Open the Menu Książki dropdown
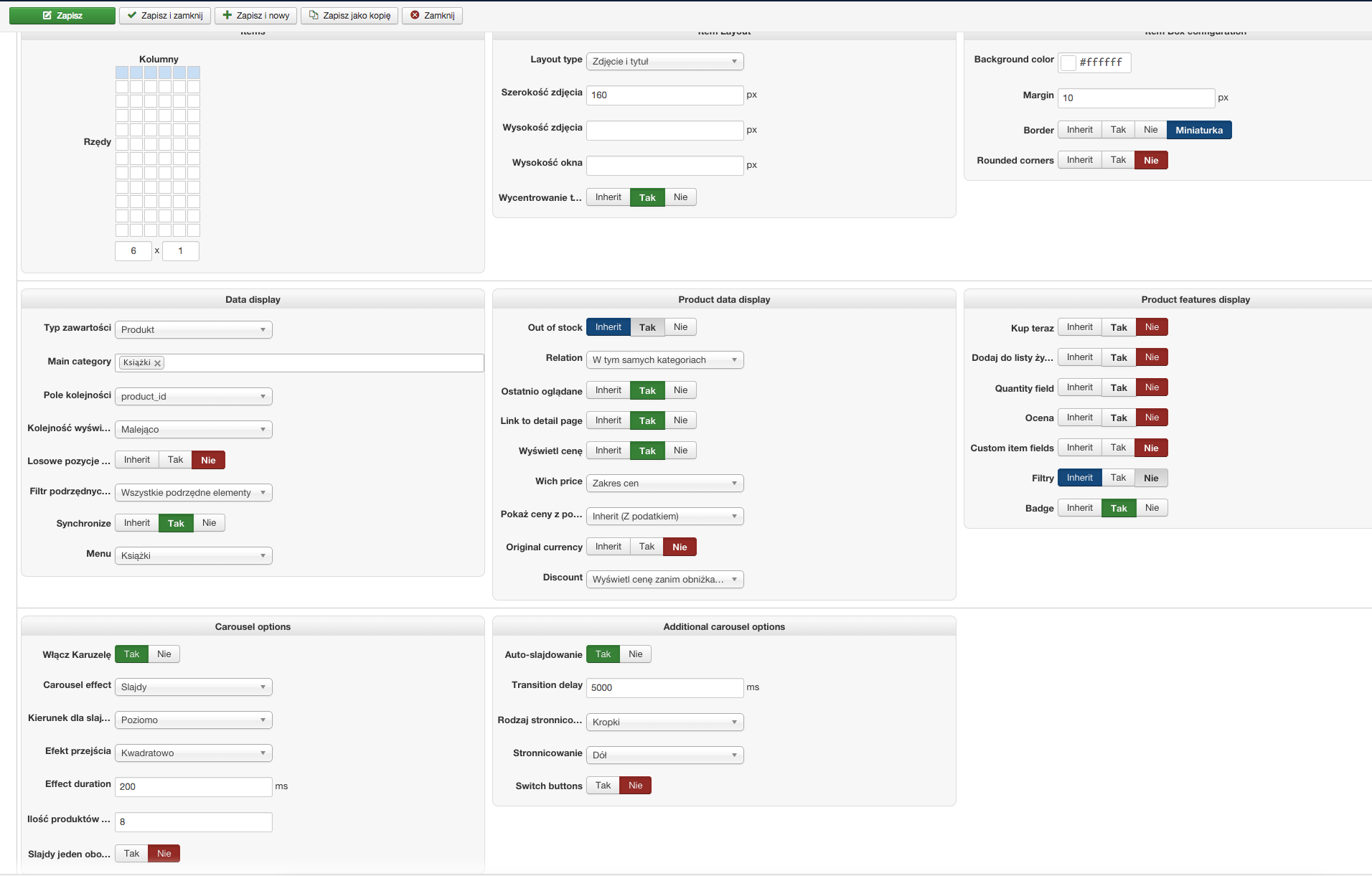Image resolution: width=1372 pixels, height=876 pixels. (x=194, y=556)
